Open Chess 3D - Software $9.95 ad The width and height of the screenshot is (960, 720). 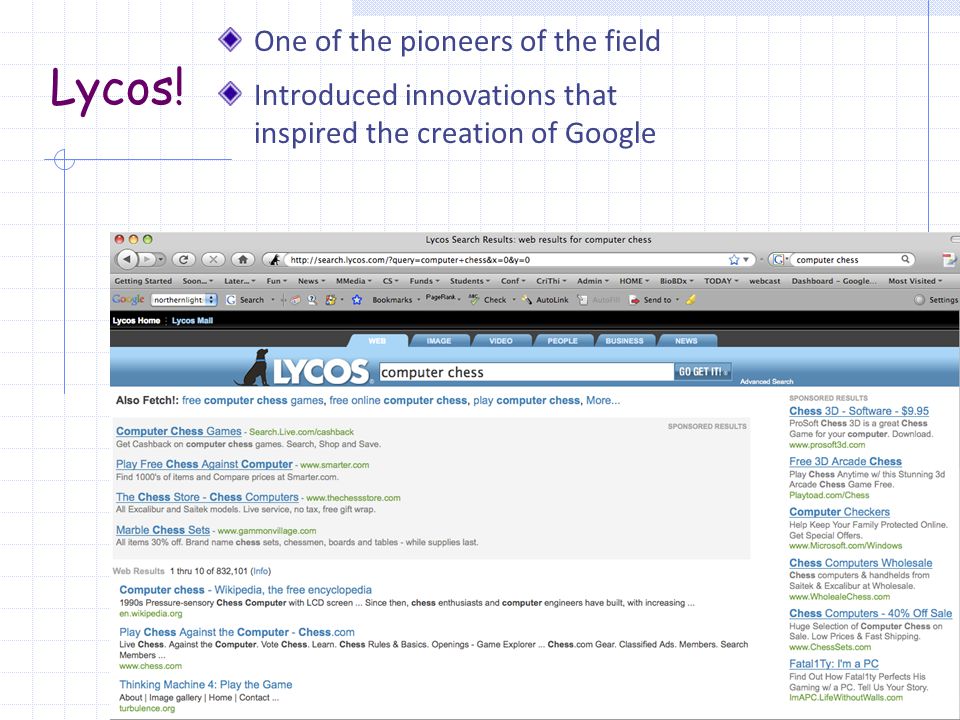(859, 411)
